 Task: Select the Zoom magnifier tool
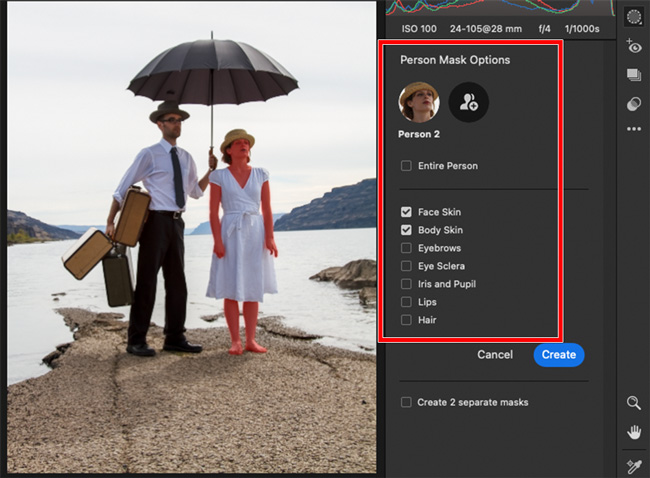[633, 403]
